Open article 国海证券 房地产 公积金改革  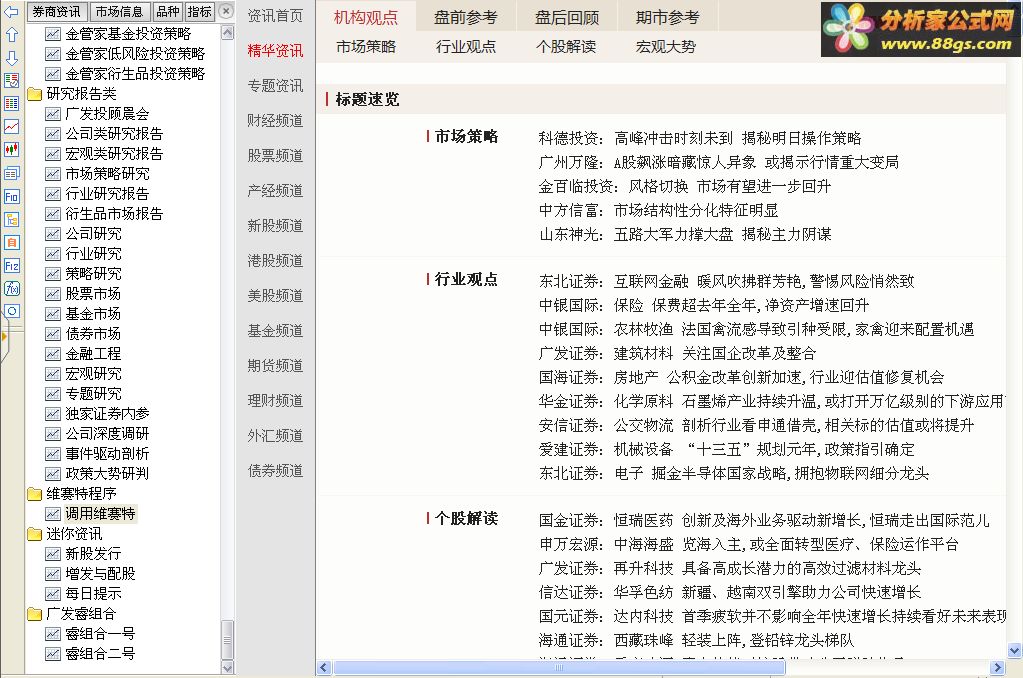click(x=741, y=377)
